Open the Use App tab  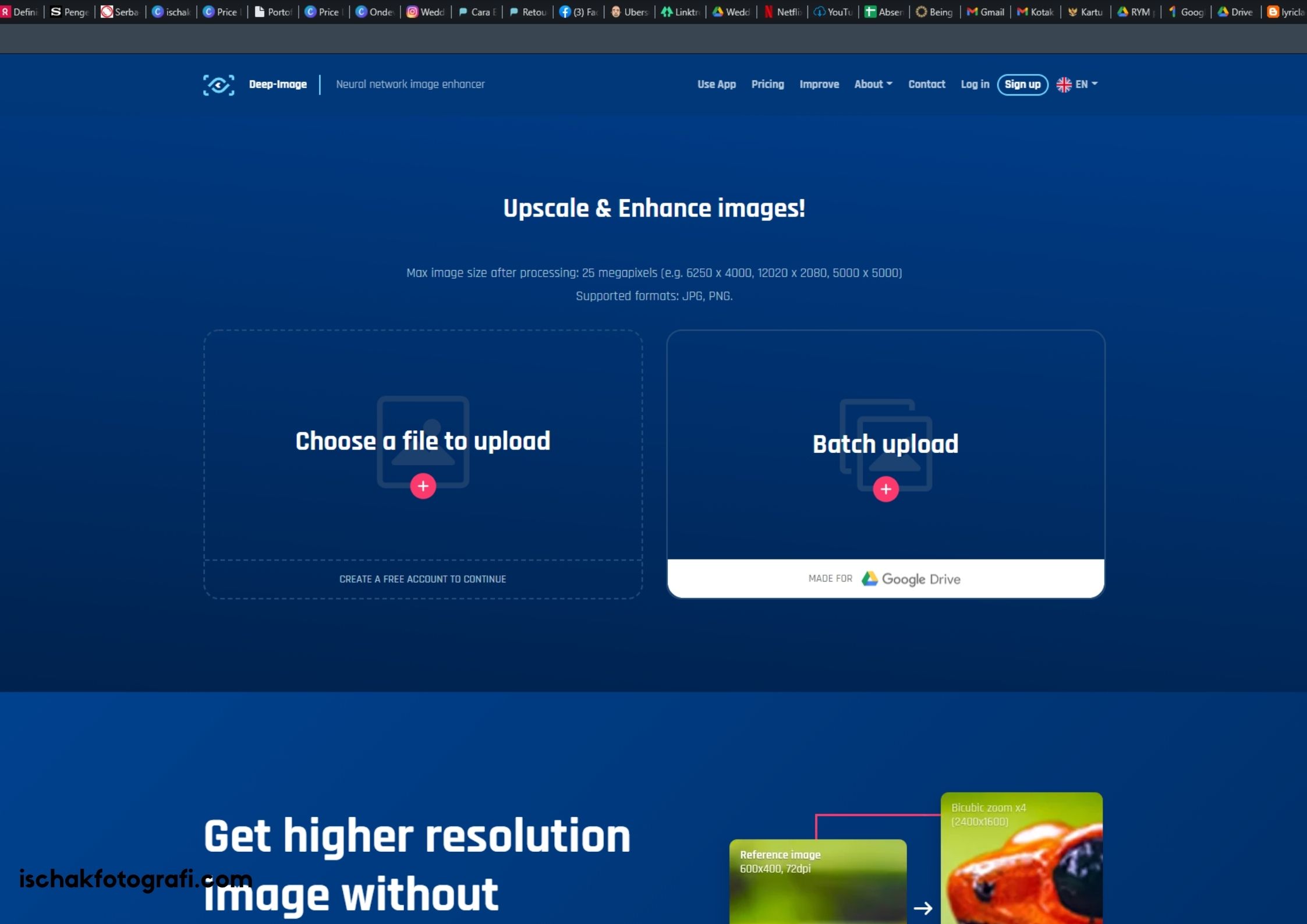[x=716, y=84]
